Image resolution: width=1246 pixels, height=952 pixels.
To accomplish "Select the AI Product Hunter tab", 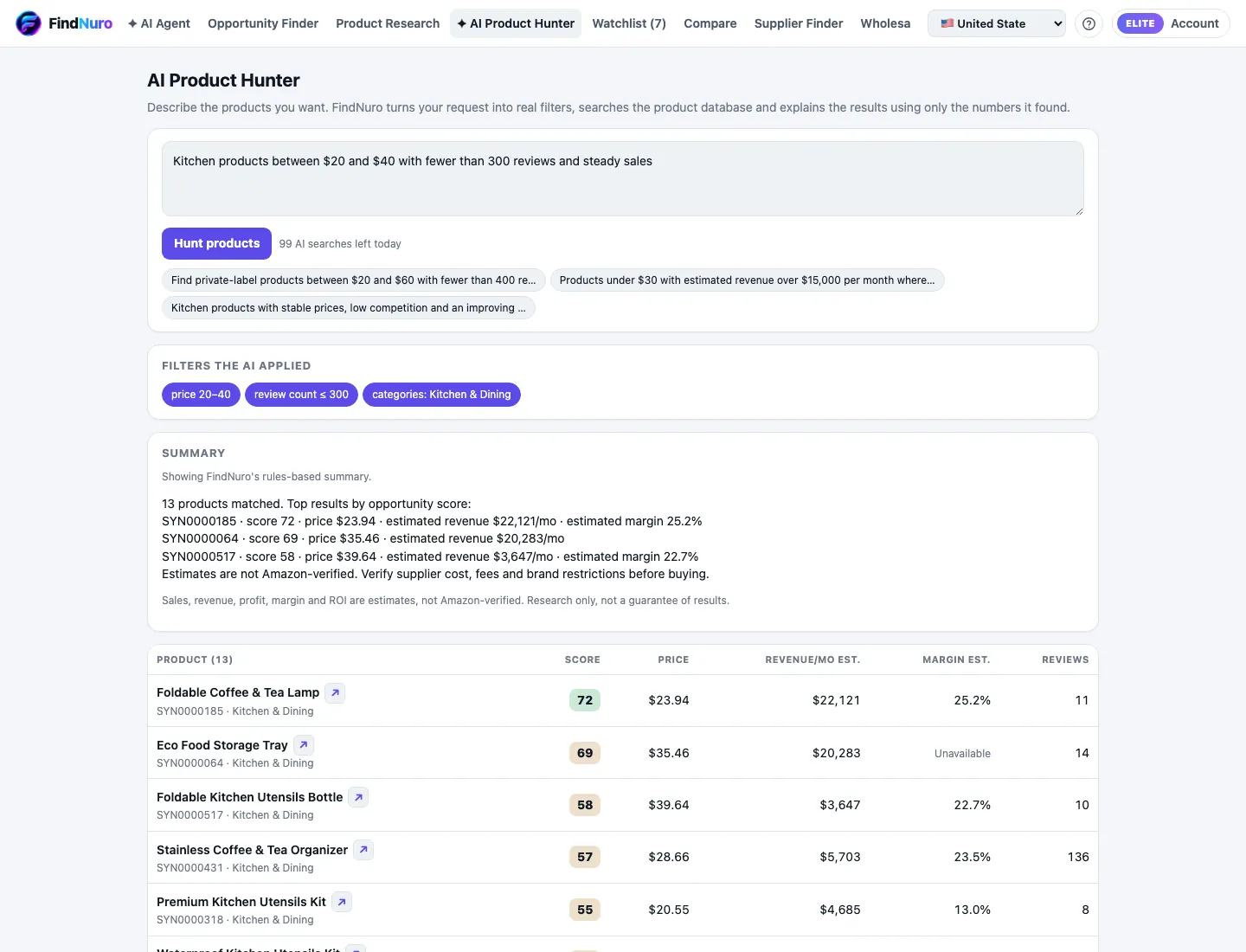I will tap(516, 23).
